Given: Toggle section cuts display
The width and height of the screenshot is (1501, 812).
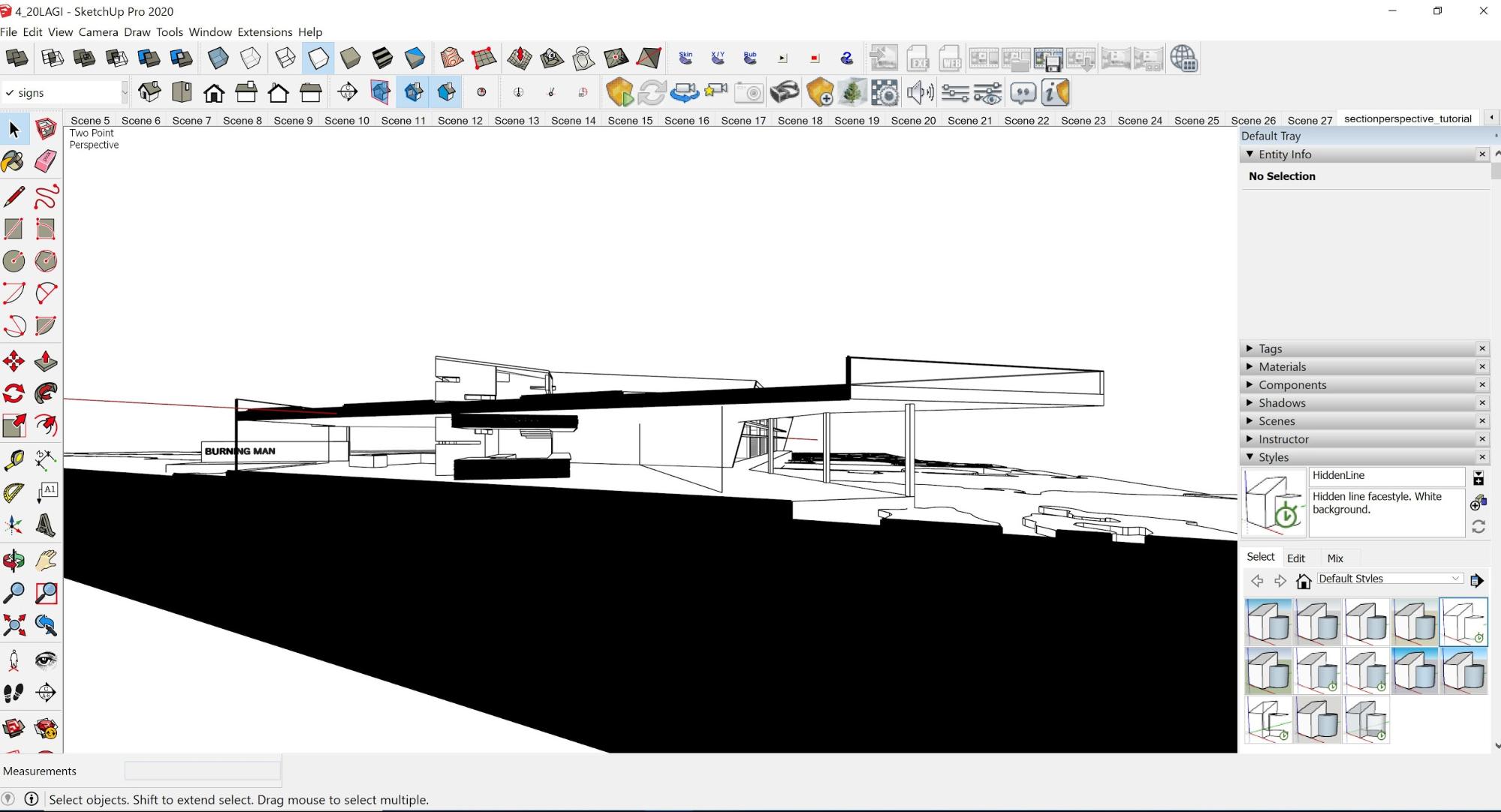Looking at the screenshot, I should pyautogui.click(x=414, y=92).
